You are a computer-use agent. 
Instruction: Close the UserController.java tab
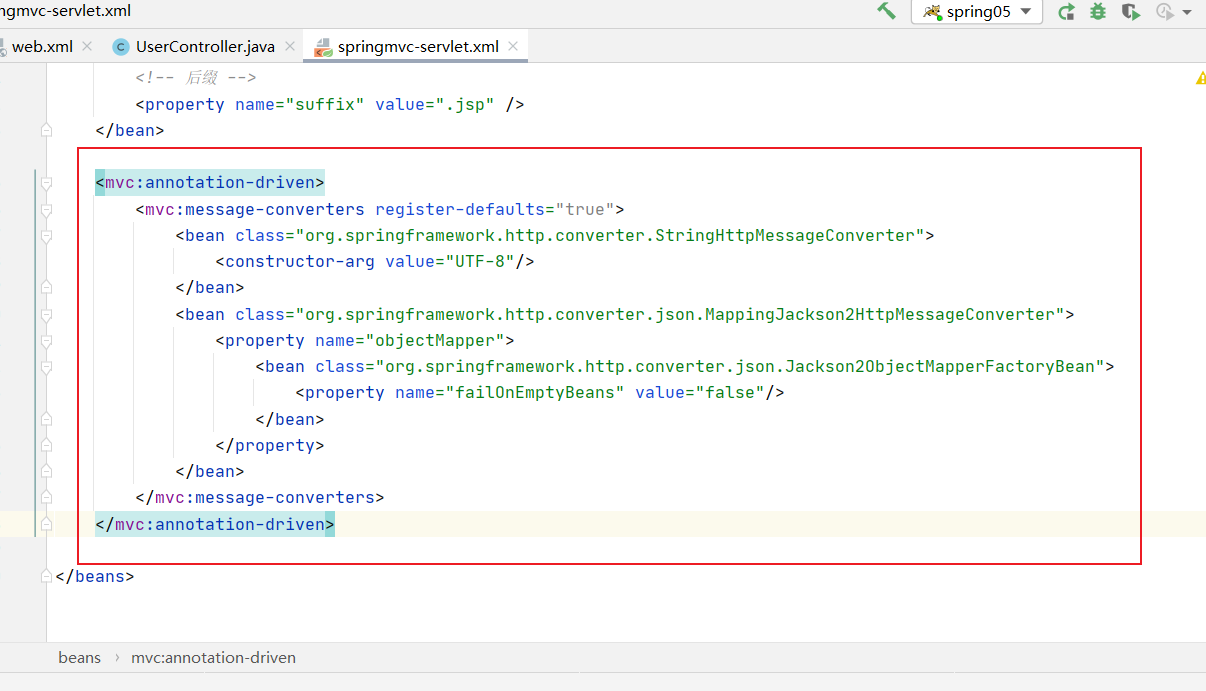(289, 46)
